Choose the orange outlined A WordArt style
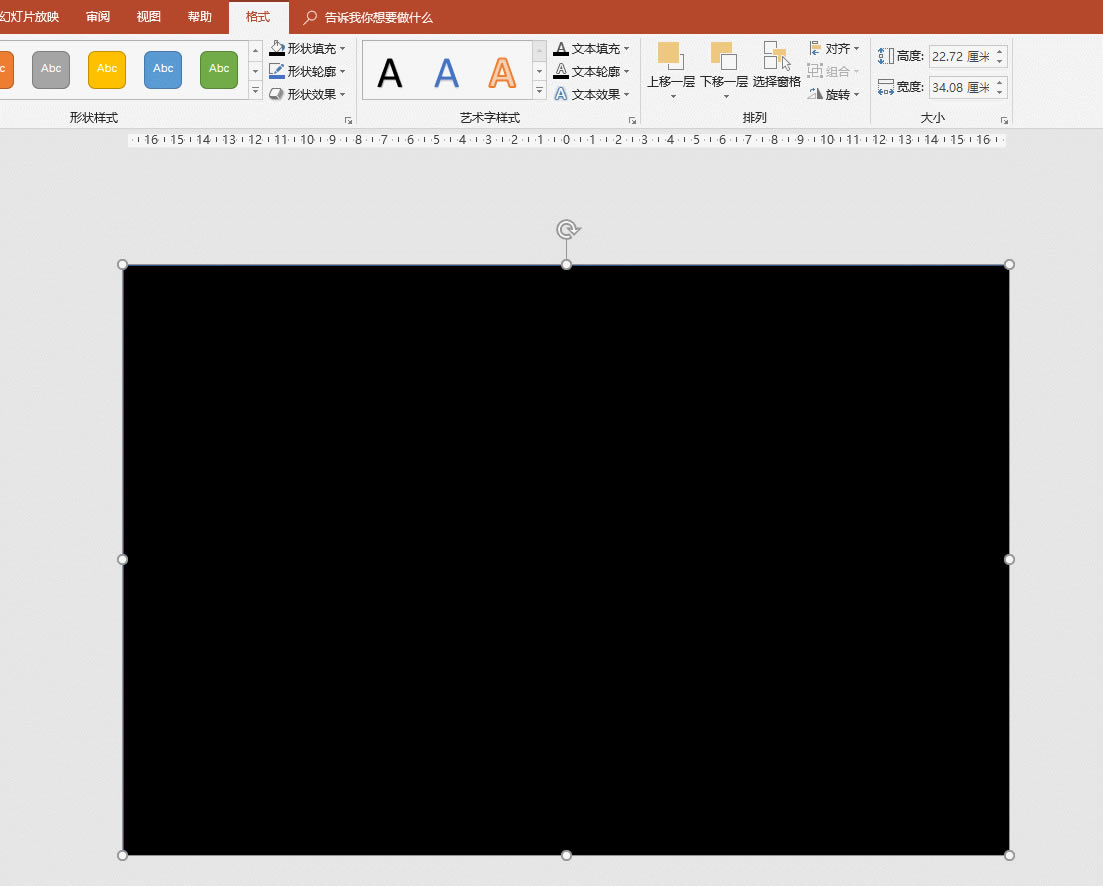The image size is (1103, 886). pyautogui.click(x=502, y=72)
